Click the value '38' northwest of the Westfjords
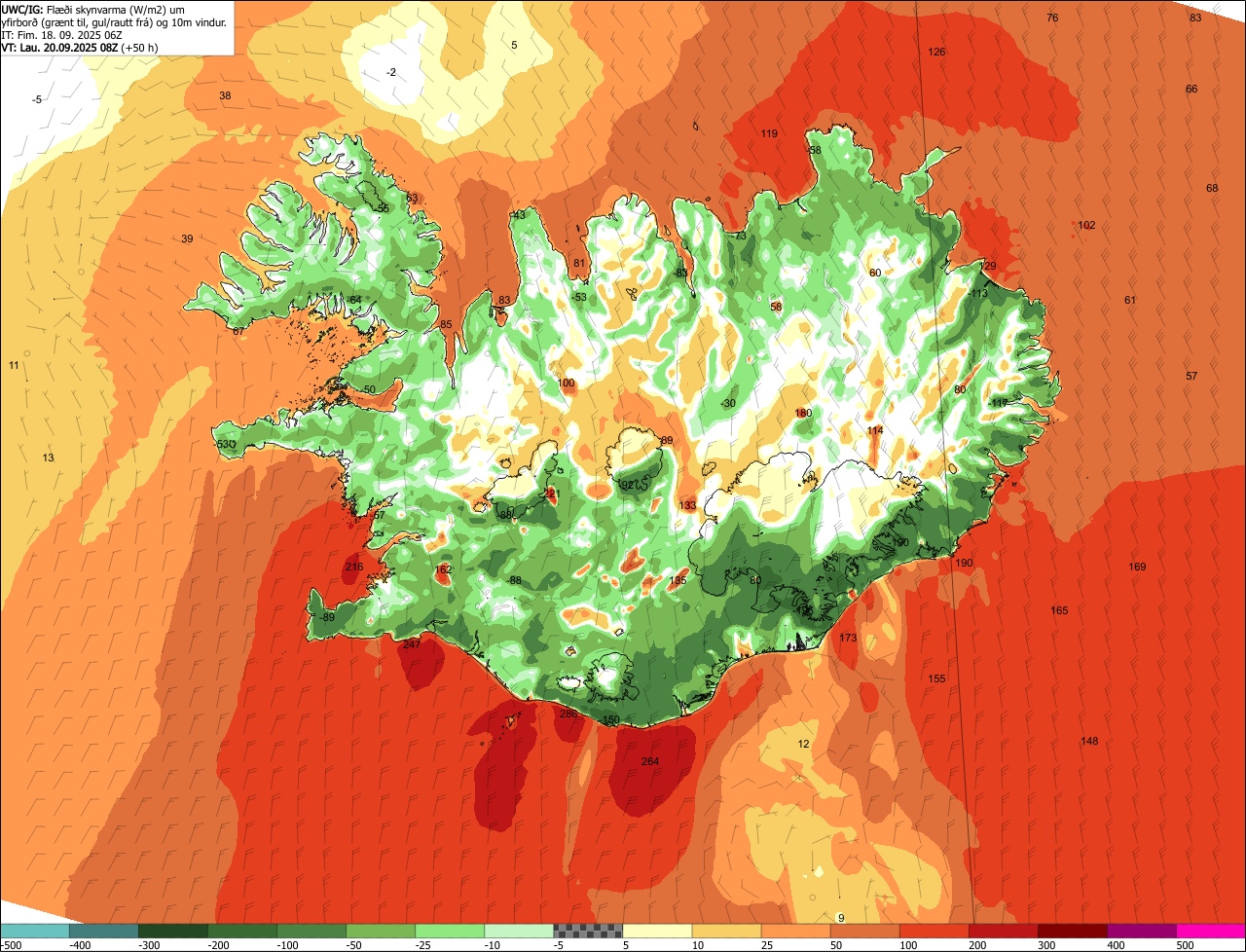The width and height of the screenshot is (1246, 952). click(225, 95)
